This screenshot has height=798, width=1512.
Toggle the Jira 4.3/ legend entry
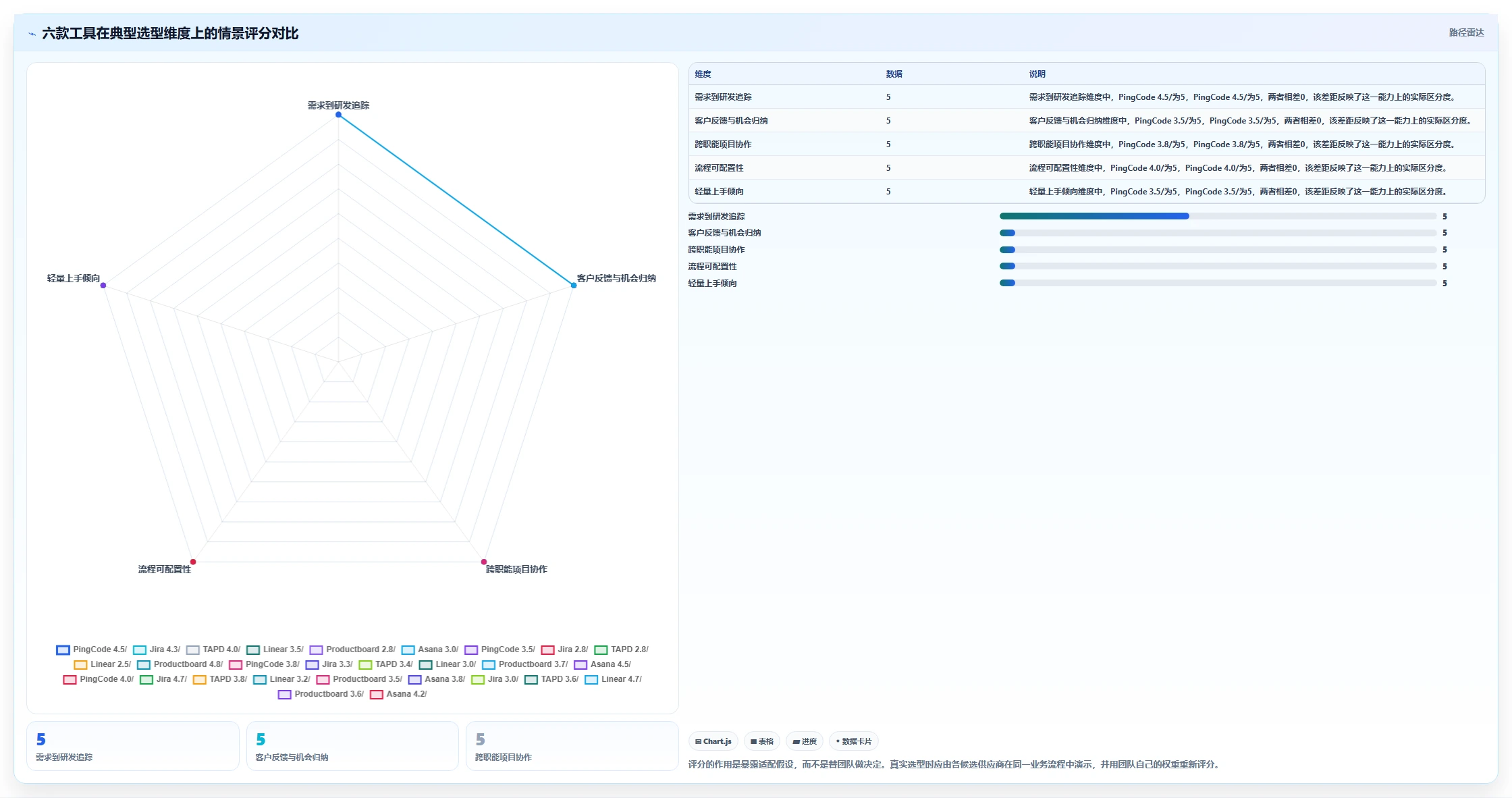pyautogui.click(x=157, y=649)
